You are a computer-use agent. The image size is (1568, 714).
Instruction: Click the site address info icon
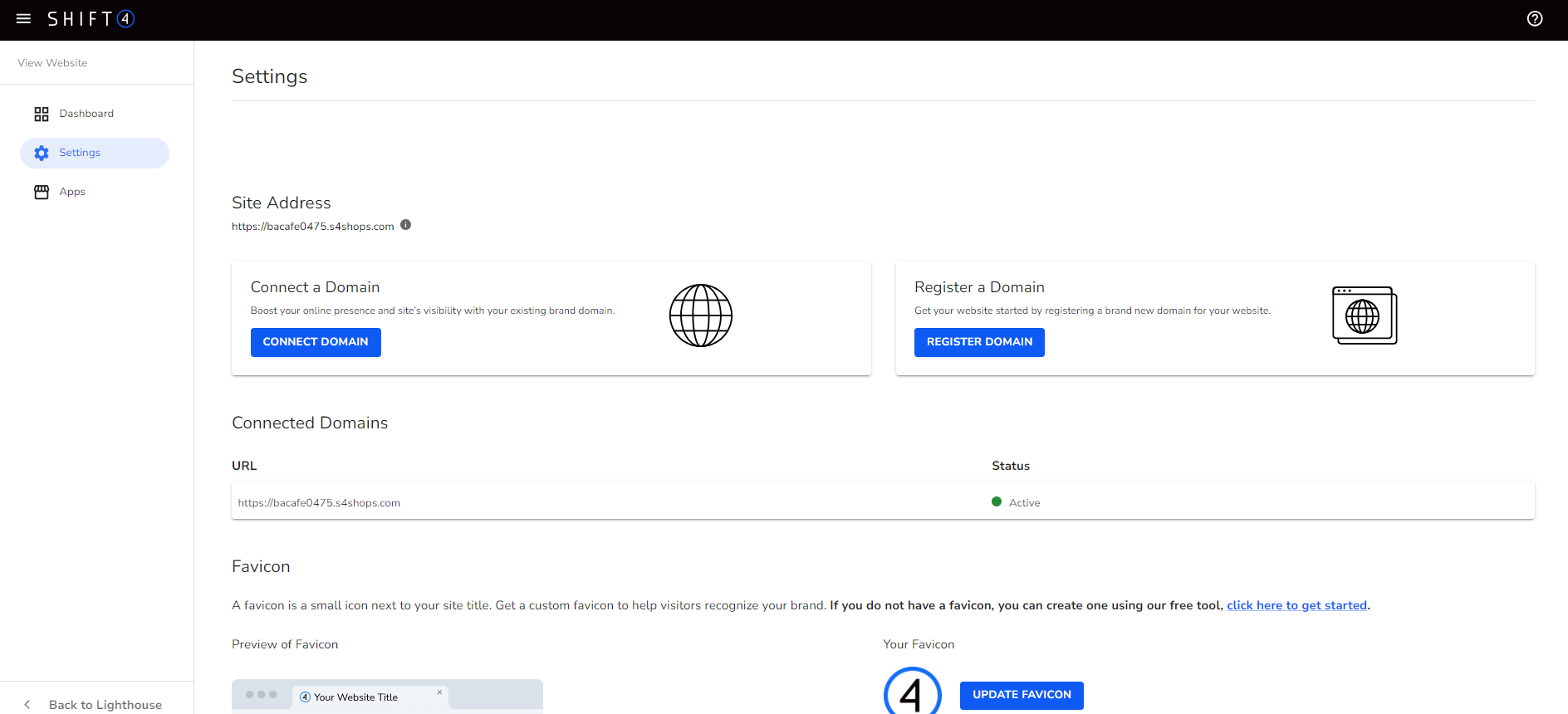405,225
